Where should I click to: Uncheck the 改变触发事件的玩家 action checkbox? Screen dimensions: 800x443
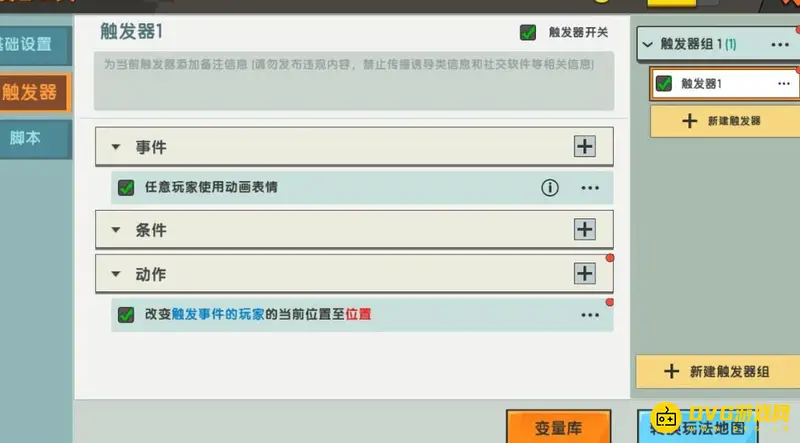[x=126, y=315]
